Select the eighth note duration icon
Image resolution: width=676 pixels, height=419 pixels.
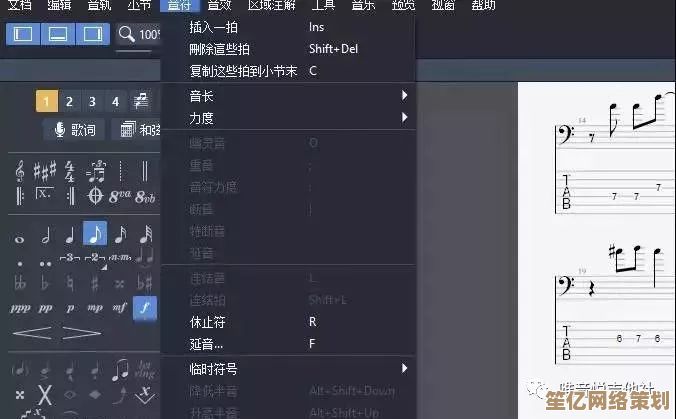pos(95,233)
